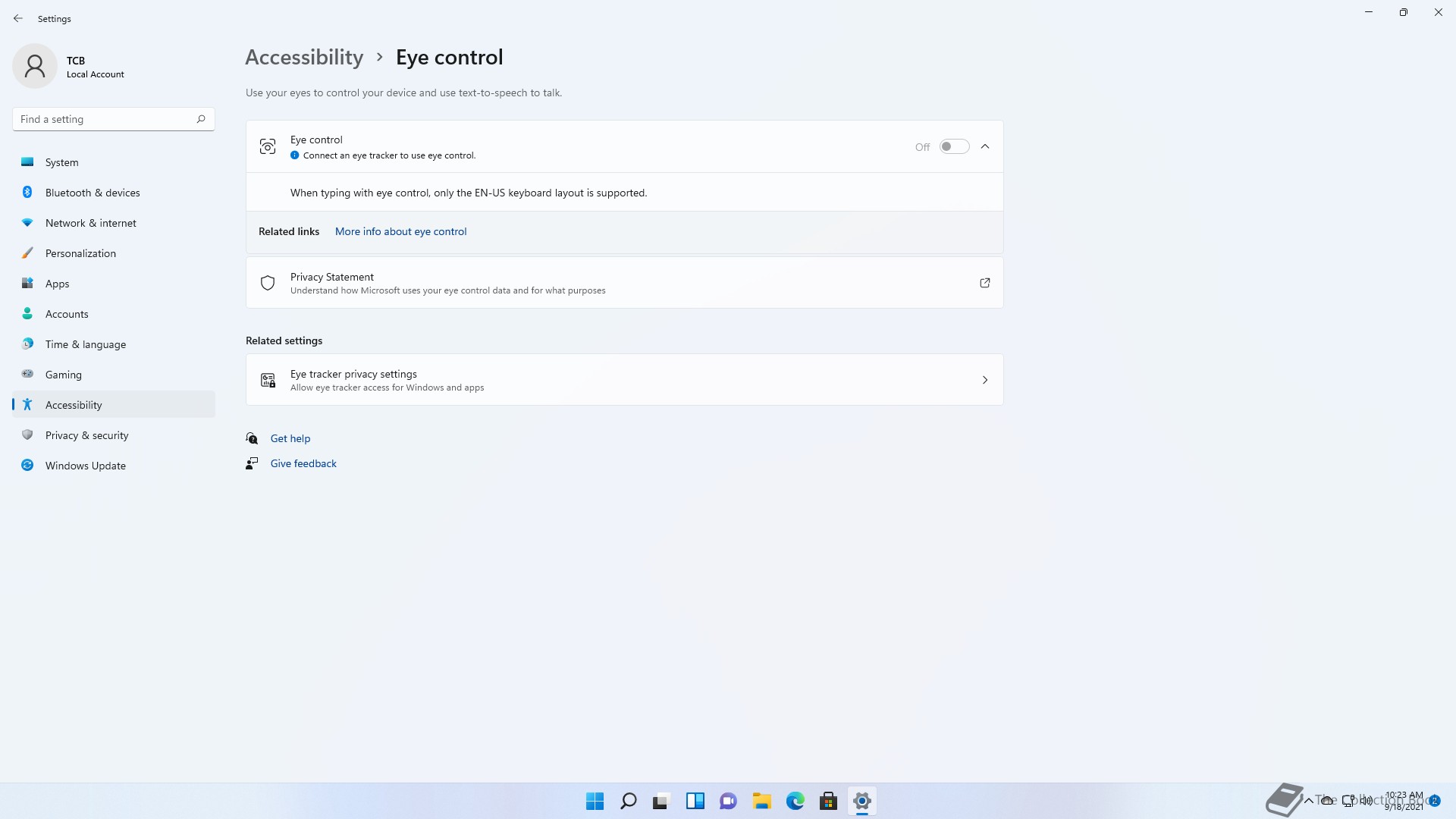Open Windows Start menu on taskbar
The height and width of the screenshot is (819, 1456).
pyautogui.click(x=595, y=801)
